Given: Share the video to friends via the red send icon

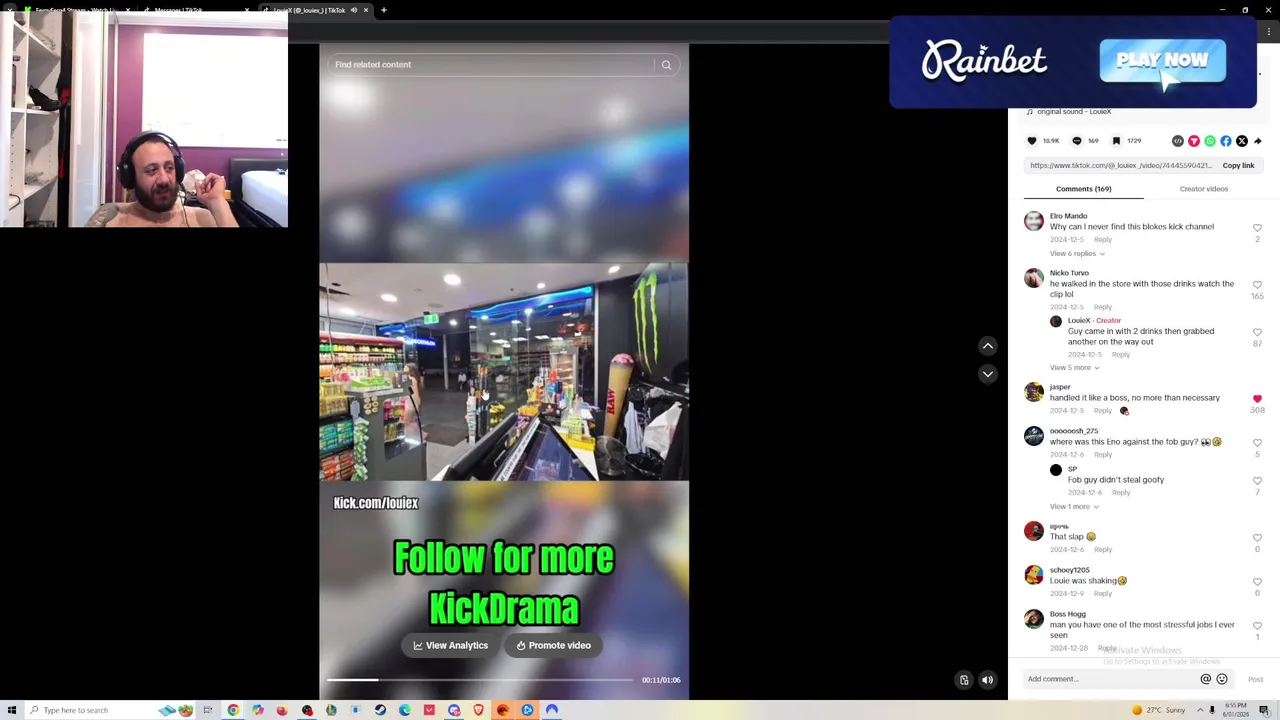Looking at the screenshot, I should coord(1194,141).
